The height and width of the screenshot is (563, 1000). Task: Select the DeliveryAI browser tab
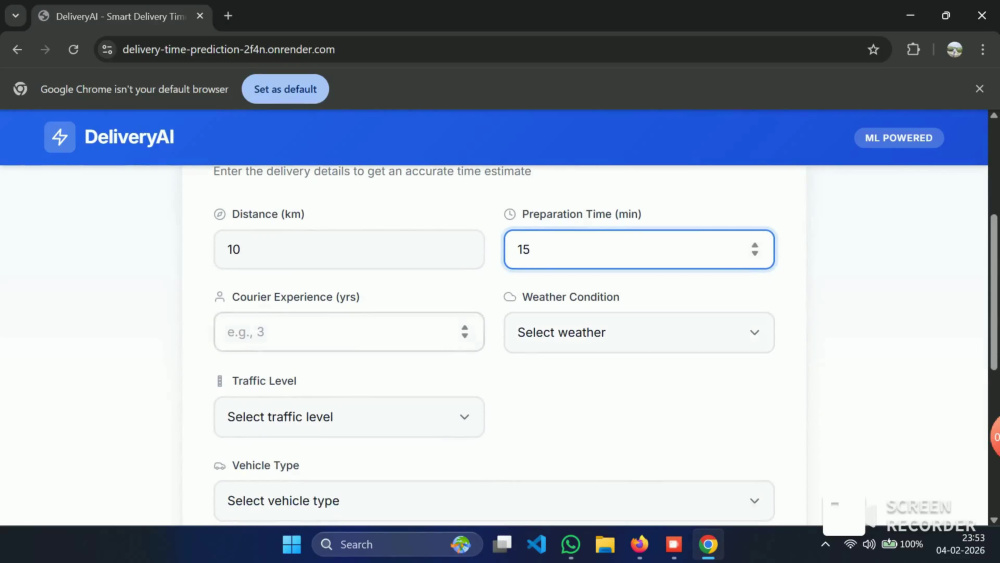point(121,16)
